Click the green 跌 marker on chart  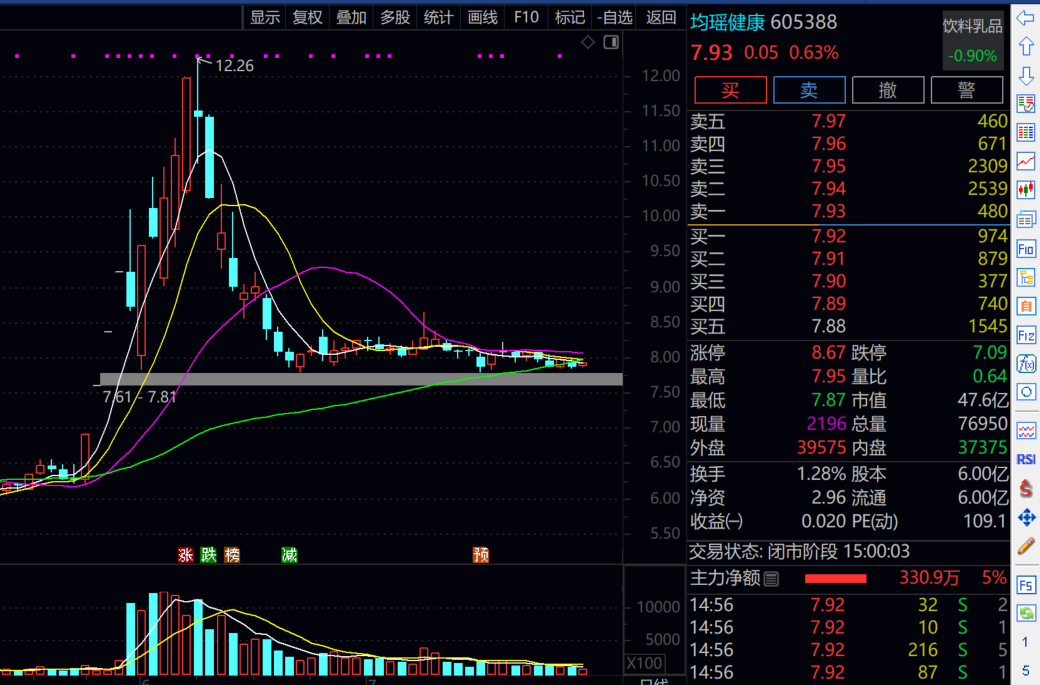(209, 555)
